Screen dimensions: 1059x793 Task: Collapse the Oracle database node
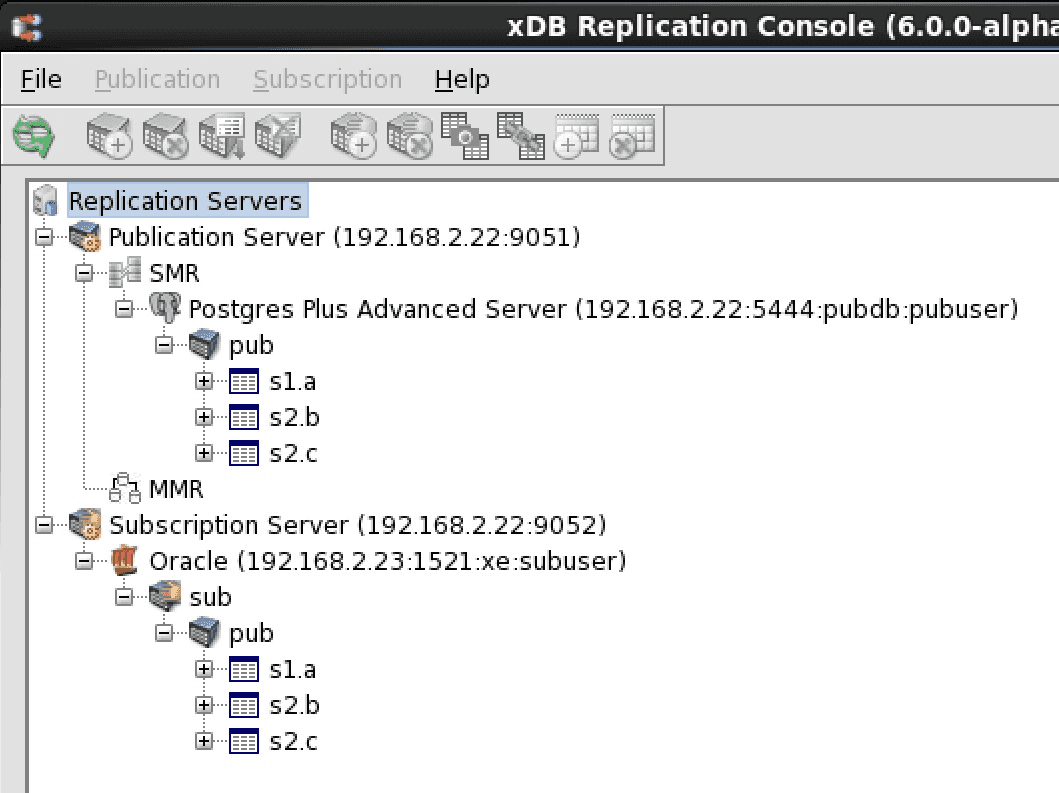84,562
